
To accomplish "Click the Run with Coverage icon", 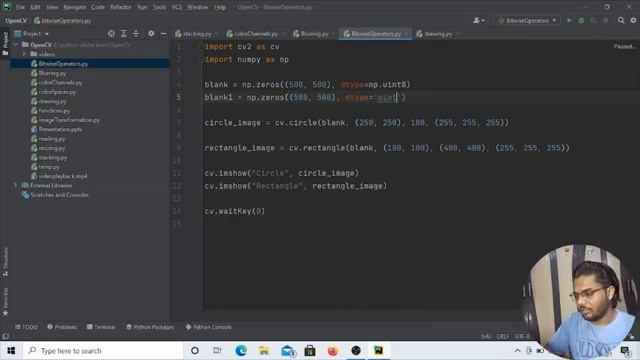I will coord(593,20).
